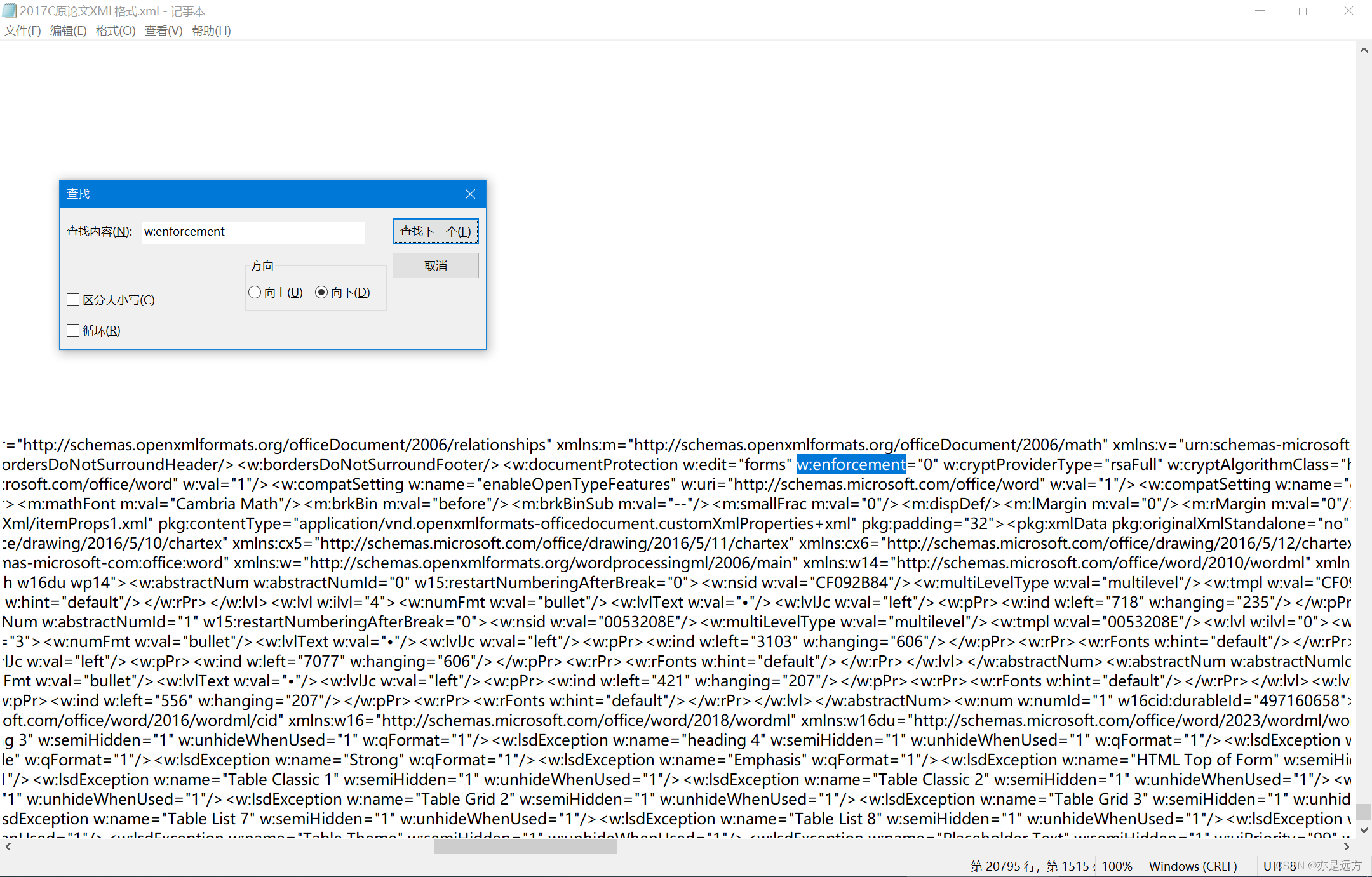
Task: Restore down the Notepad window
Action: coord(1304,11)
